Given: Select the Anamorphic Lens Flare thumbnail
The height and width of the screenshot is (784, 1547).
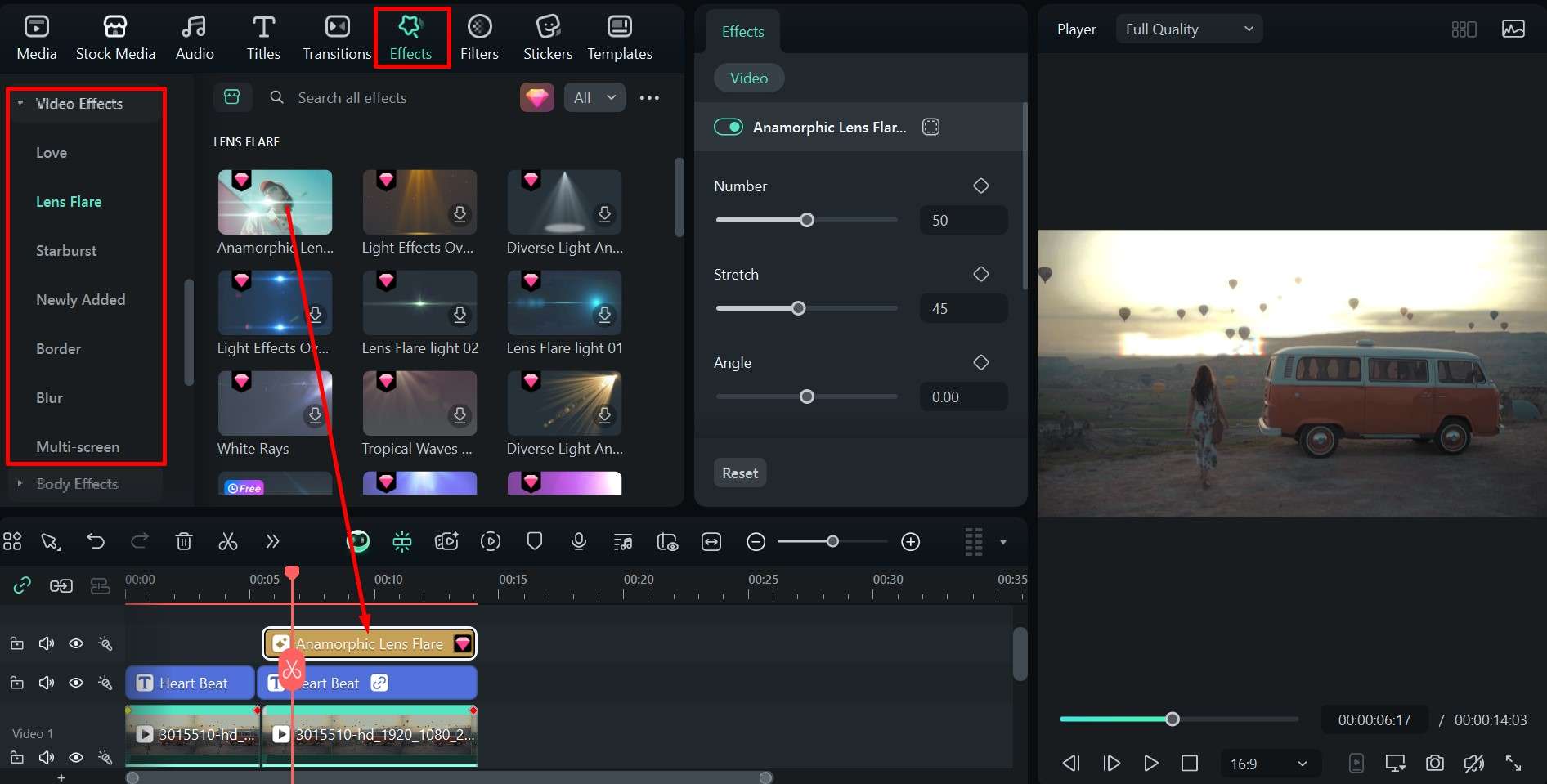Looking at the screenshot, I should tap(275, 202).
